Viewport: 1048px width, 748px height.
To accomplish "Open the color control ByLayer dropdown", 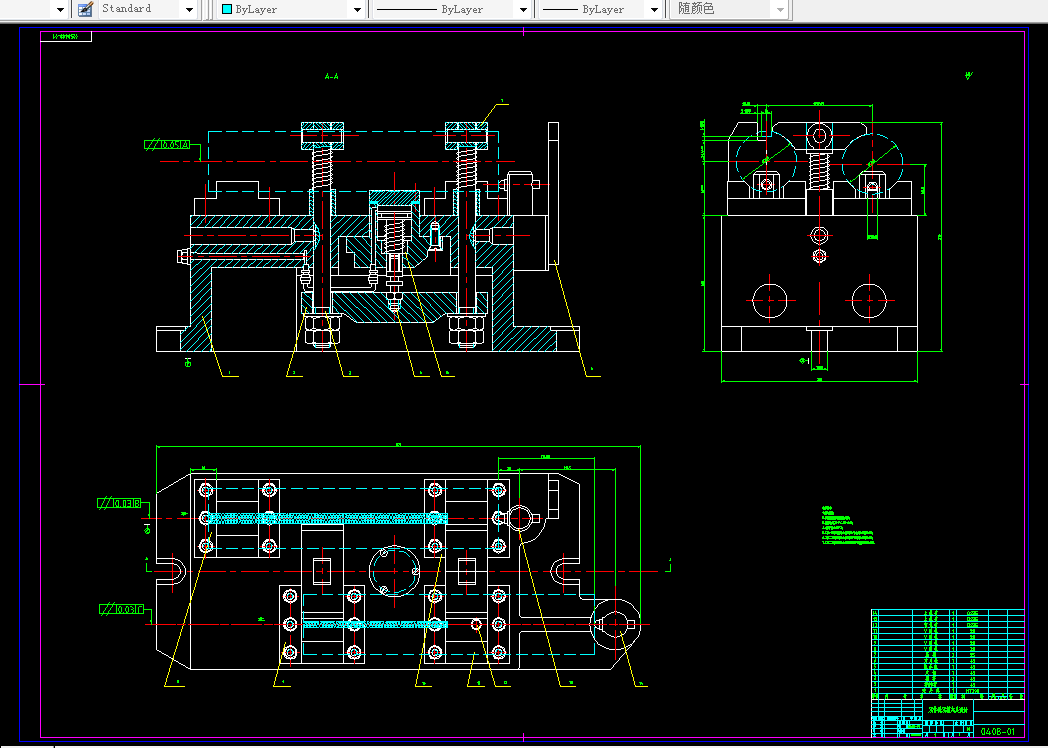I will tap(357, 9).
